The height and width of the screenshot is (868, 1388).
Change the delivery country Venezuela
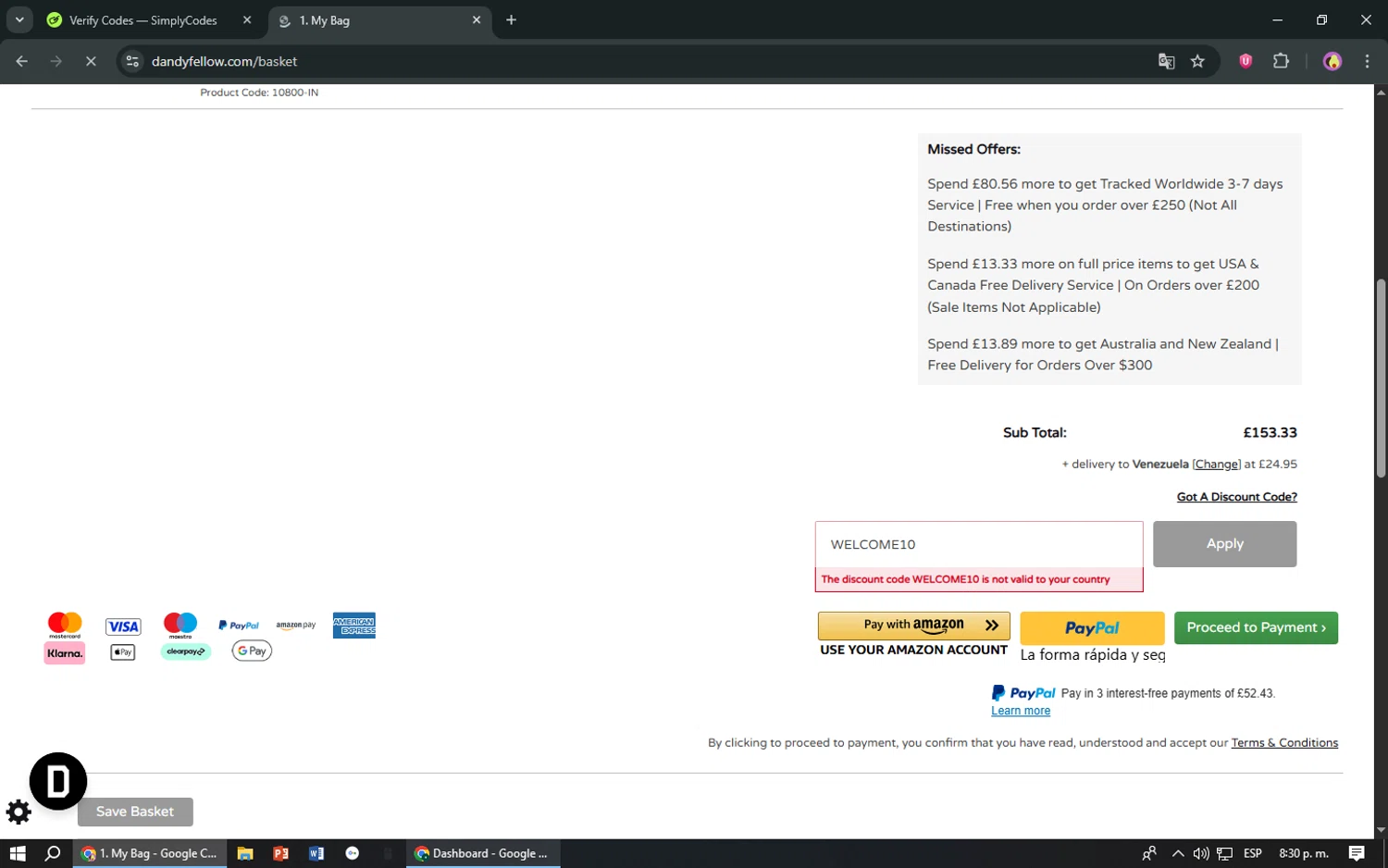[1216, 465]
